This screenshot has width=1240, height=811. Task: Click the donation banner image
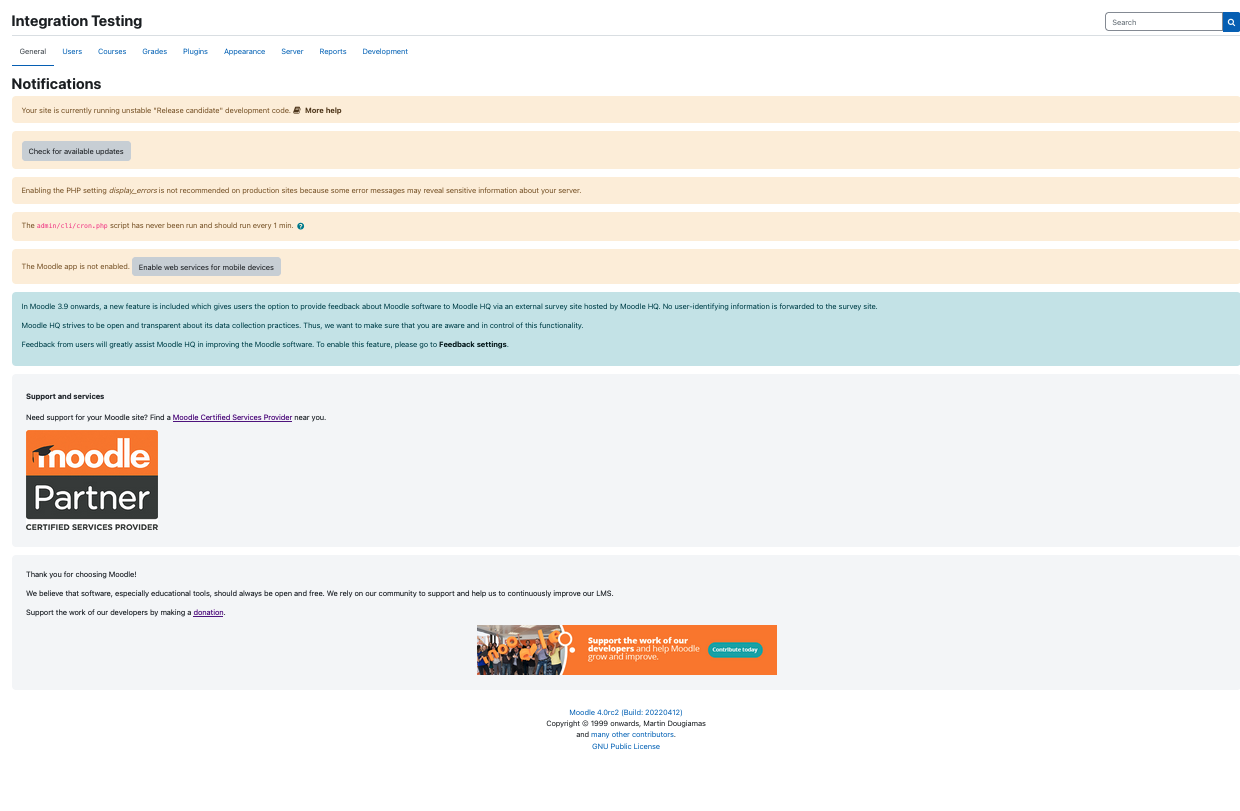coord(626,650)
